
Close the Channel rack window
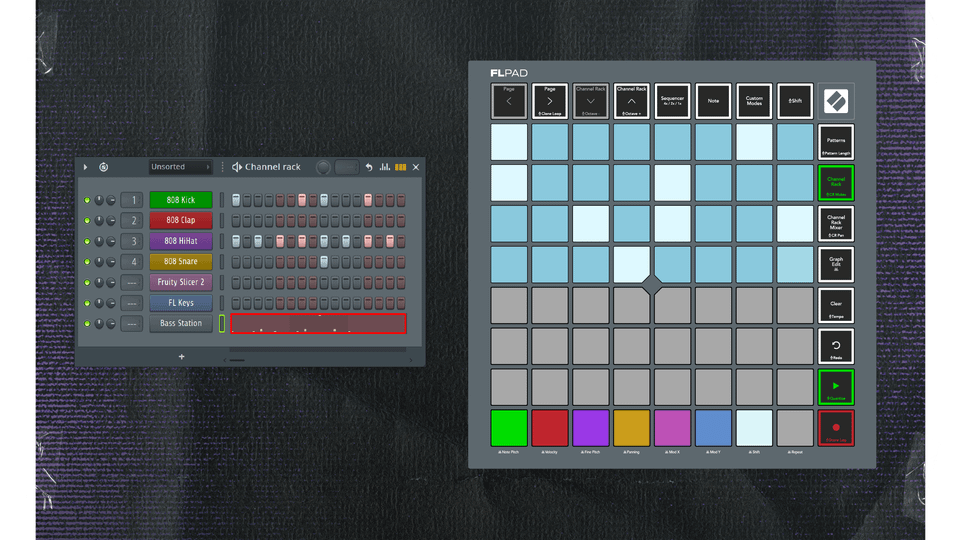(x=416, y=167)
